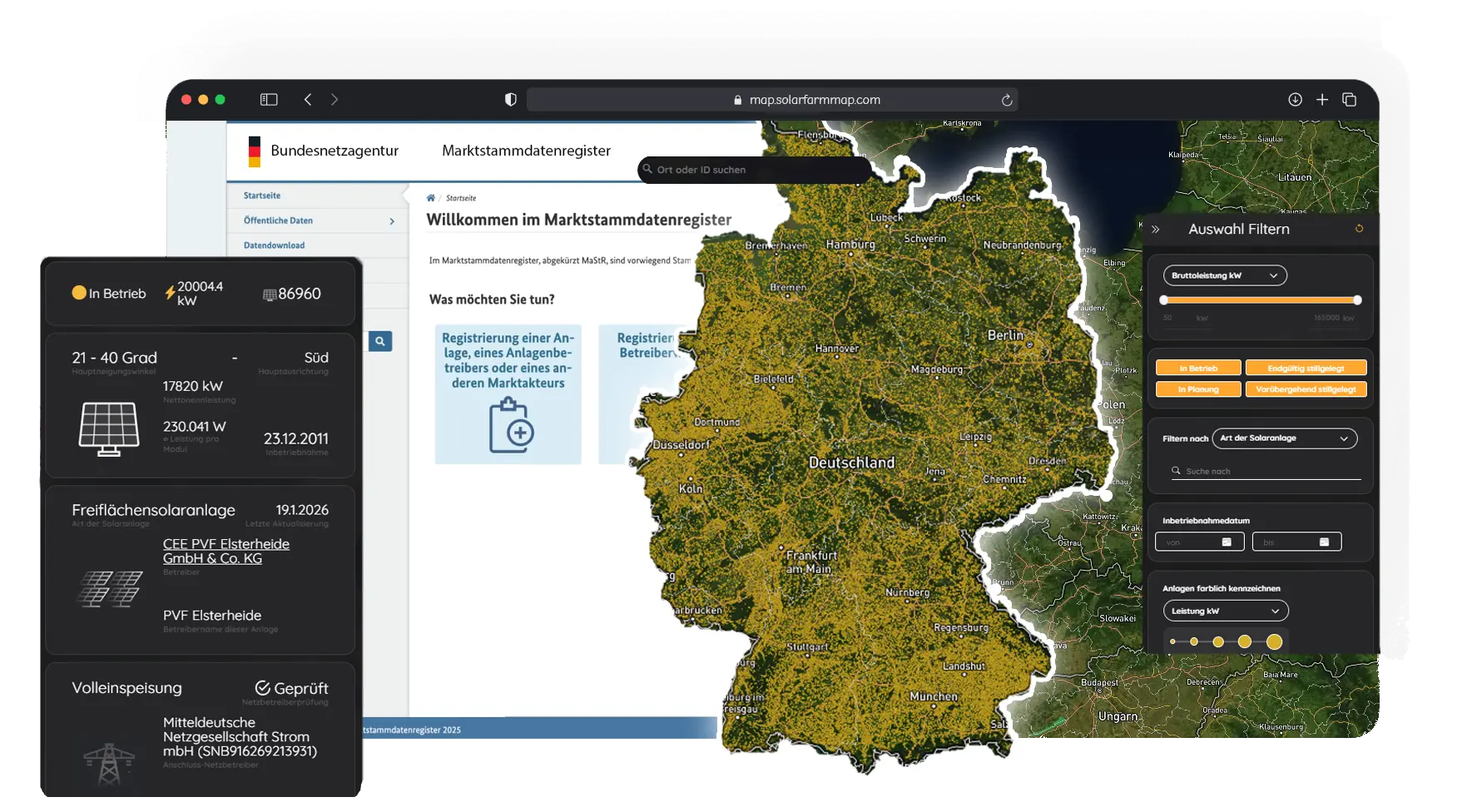This screenshot has height=812, width=1477.
Task: Disable the Endgültig stillgelegt filter
Action: [1306, 367]
